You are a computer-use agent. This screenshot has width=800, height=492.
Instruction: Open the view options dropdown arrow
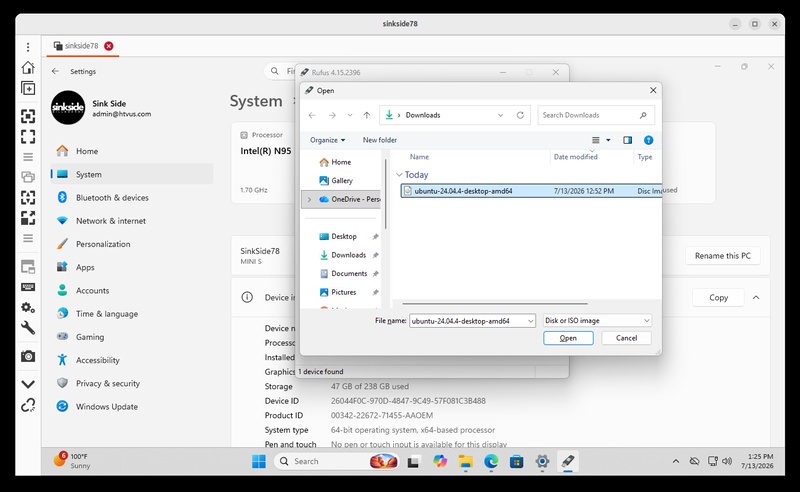coord(608,140)
